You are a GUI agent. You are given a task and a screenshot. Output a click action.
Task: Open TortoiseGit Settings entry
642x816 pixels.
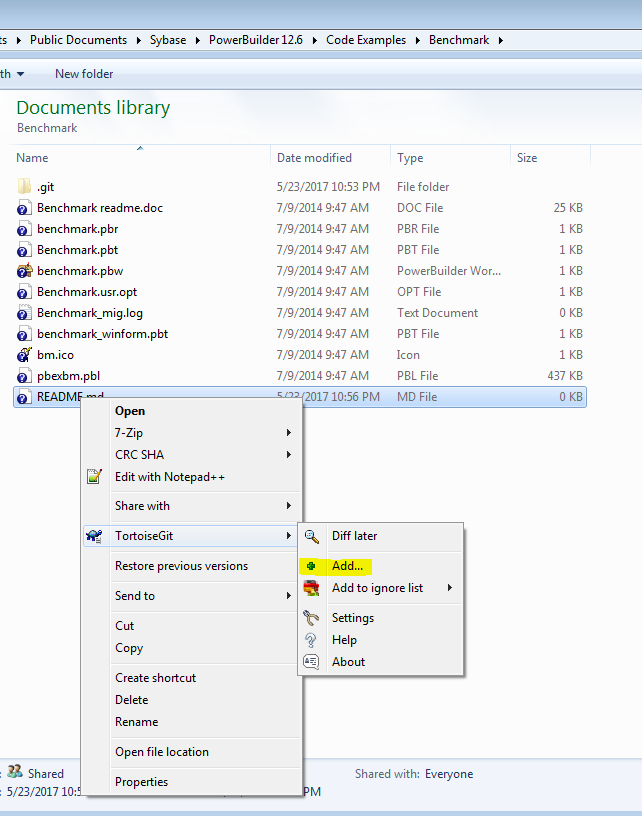click(x=353, y=618)
